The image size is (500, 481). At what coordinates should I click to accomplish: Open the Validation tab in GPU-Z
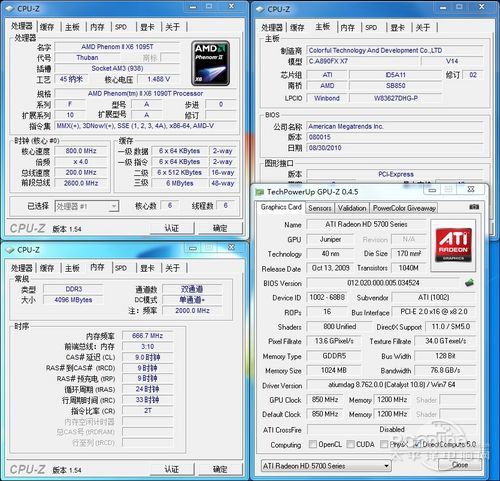point(352,208)
